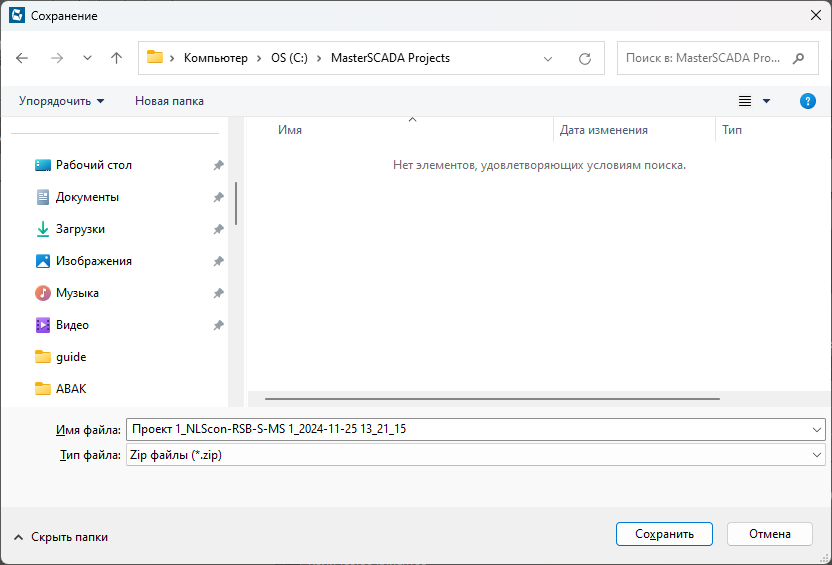Viewport: 832px width, 565px height.
Task: Open Имя файла dropdown arrow
Action: click(x=817, y=429)
